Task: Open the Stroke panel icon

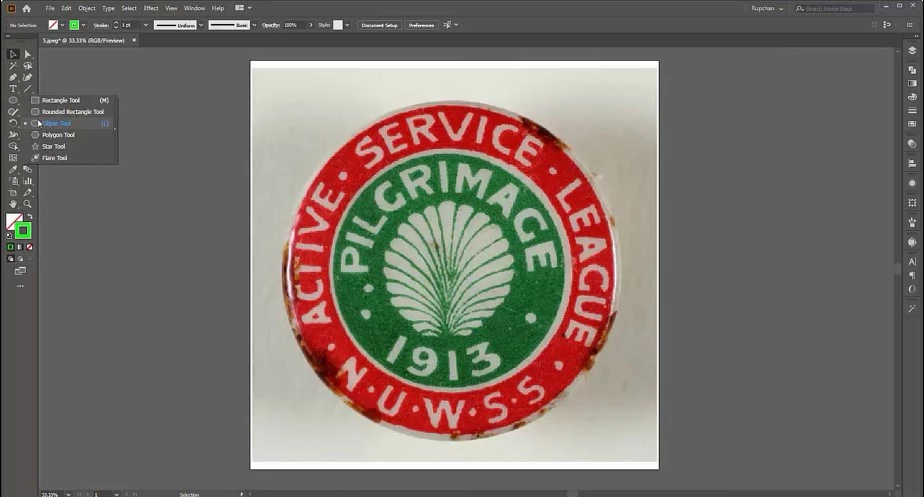Action: (x=912, y=111)
